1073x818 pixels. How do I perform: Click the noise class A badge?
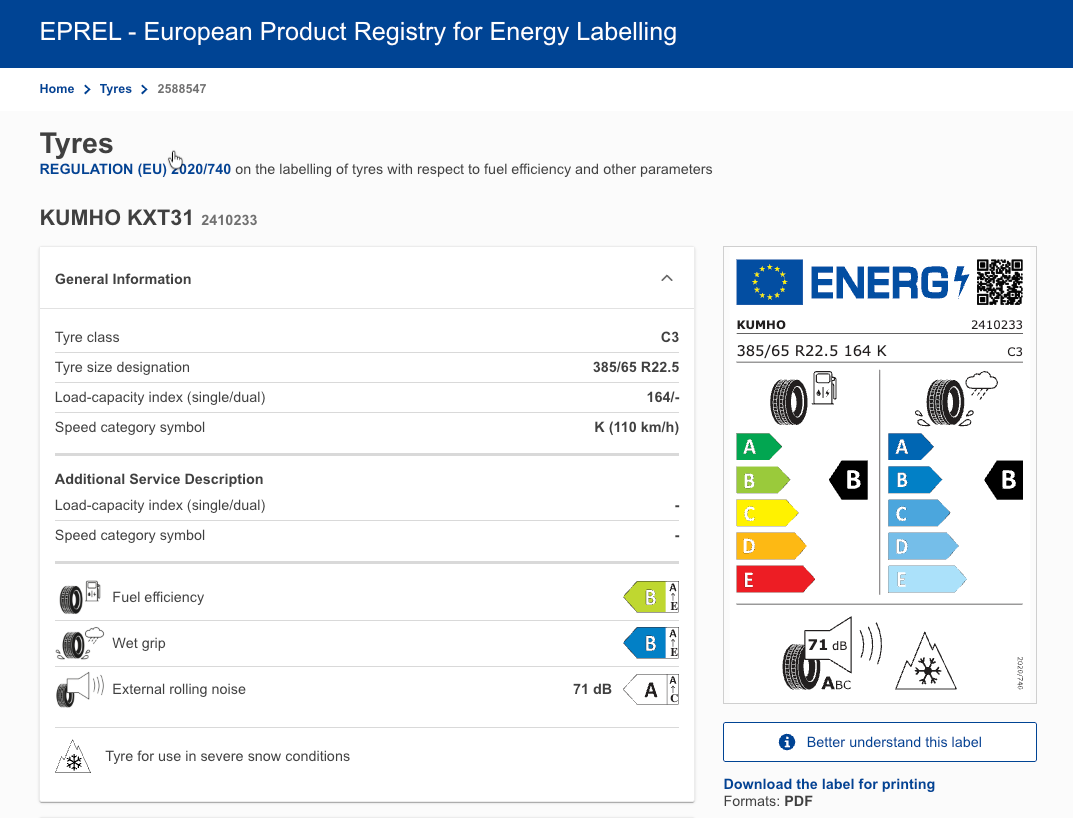(x=651, y=689)
